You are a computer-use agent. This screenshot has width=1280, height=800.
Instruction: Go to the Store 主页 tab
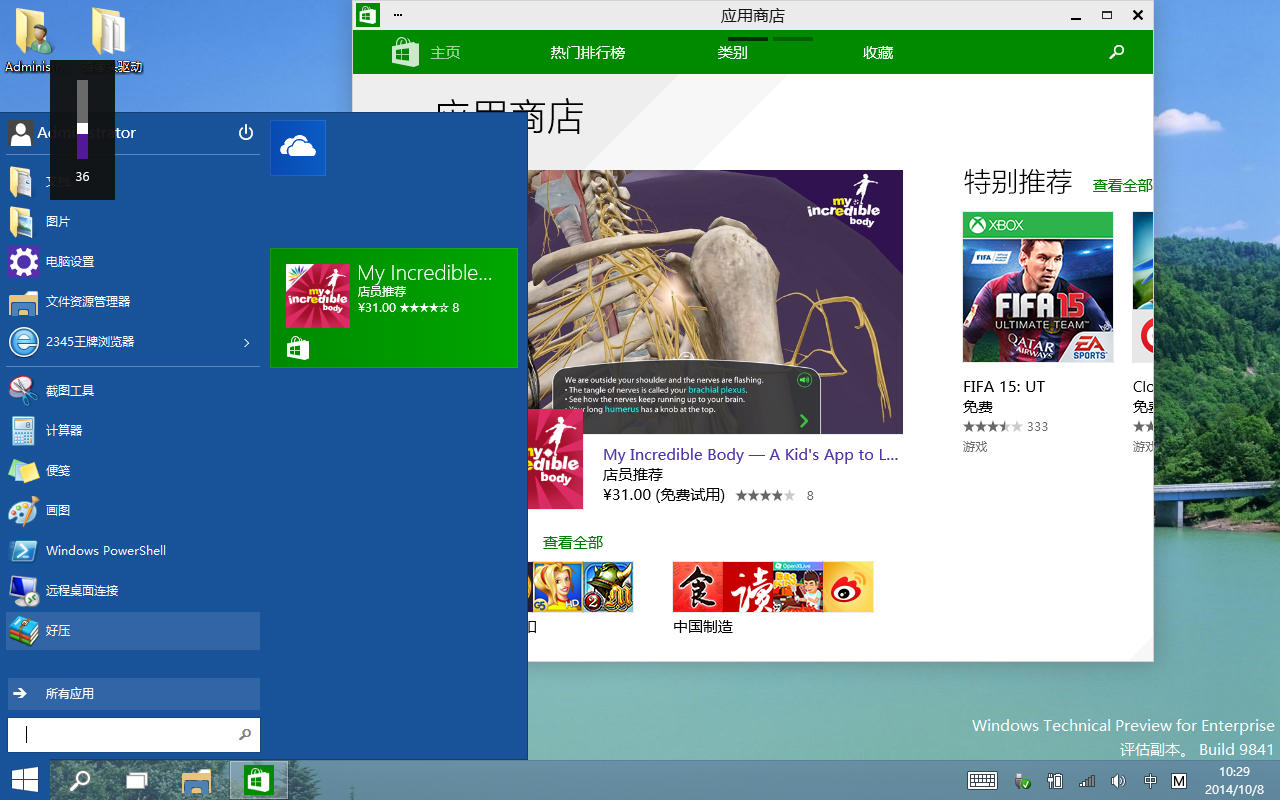pos(446,52)
